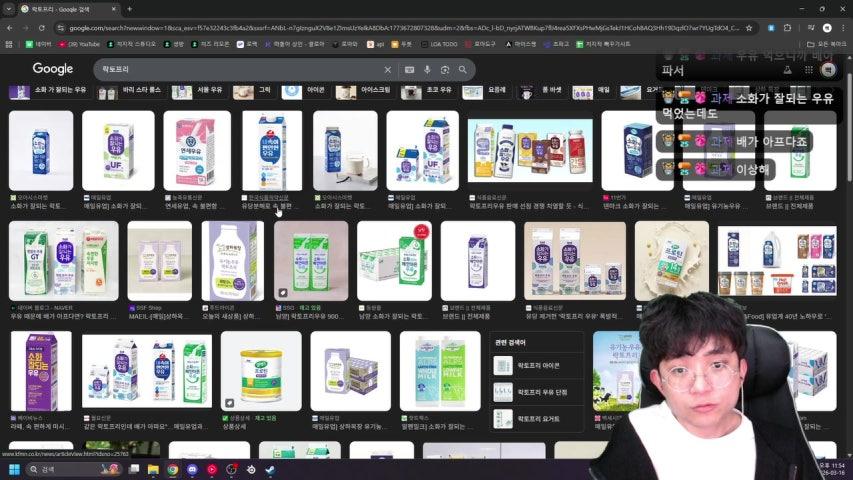Viewport: 853px width, 480px height.
Task: Start voice search with the microphone icon
Action: 427,70
